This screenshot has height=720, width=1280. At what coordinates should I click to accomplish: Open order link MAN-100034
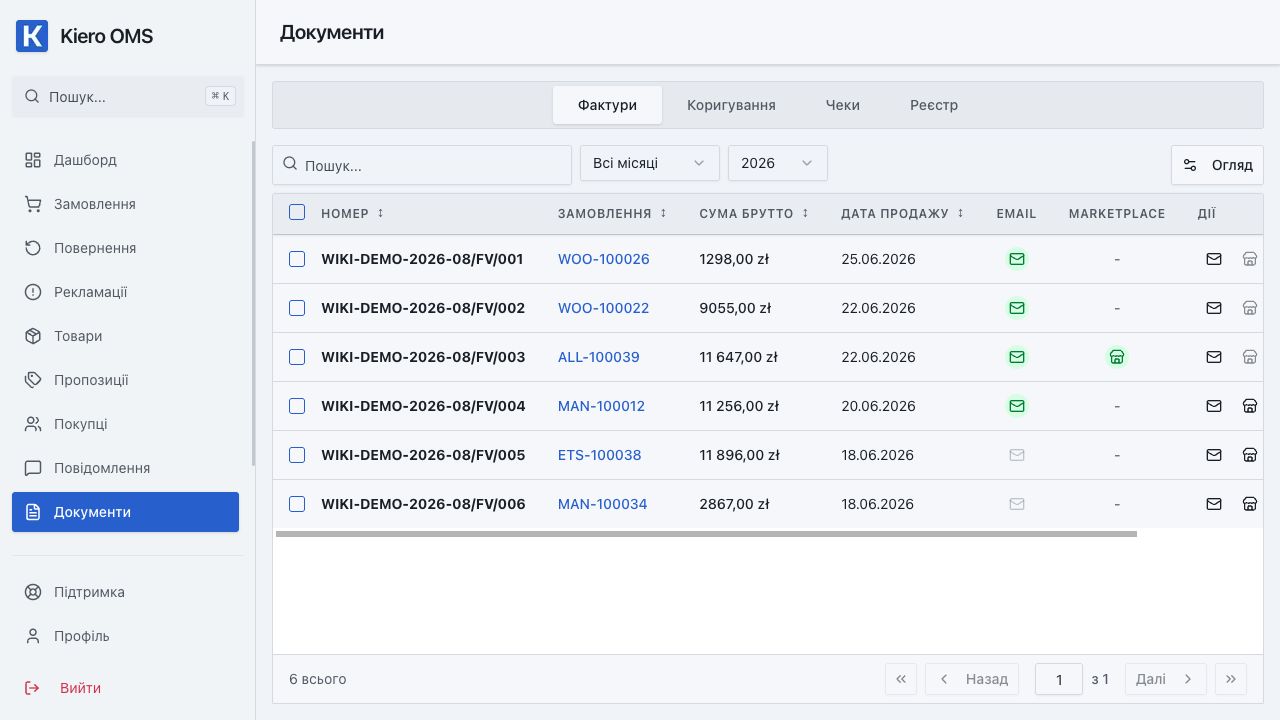click(x=603, y=504)
